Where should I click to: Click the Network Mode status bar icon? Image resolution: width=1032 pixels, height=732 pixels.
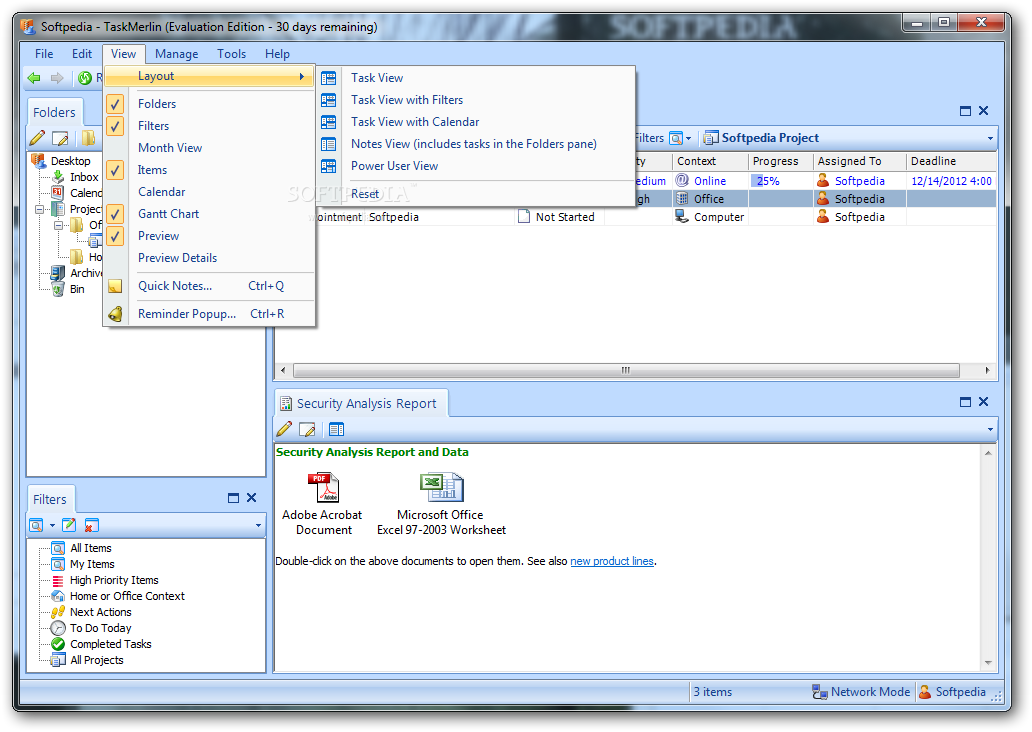click(x=819, y=692)
